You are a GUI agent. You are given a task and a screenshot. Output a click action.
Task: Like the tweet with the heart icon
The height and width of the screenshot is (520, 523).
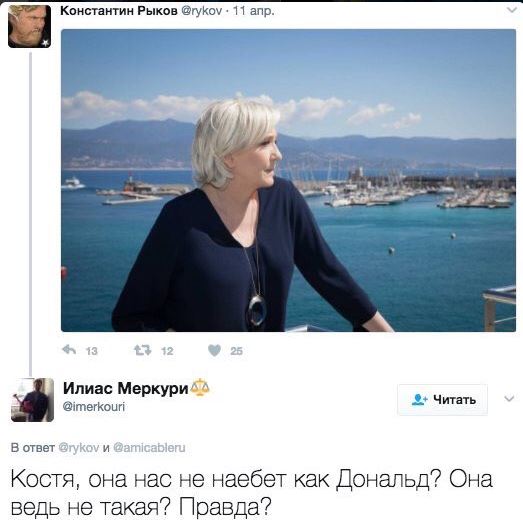point(214,350)
